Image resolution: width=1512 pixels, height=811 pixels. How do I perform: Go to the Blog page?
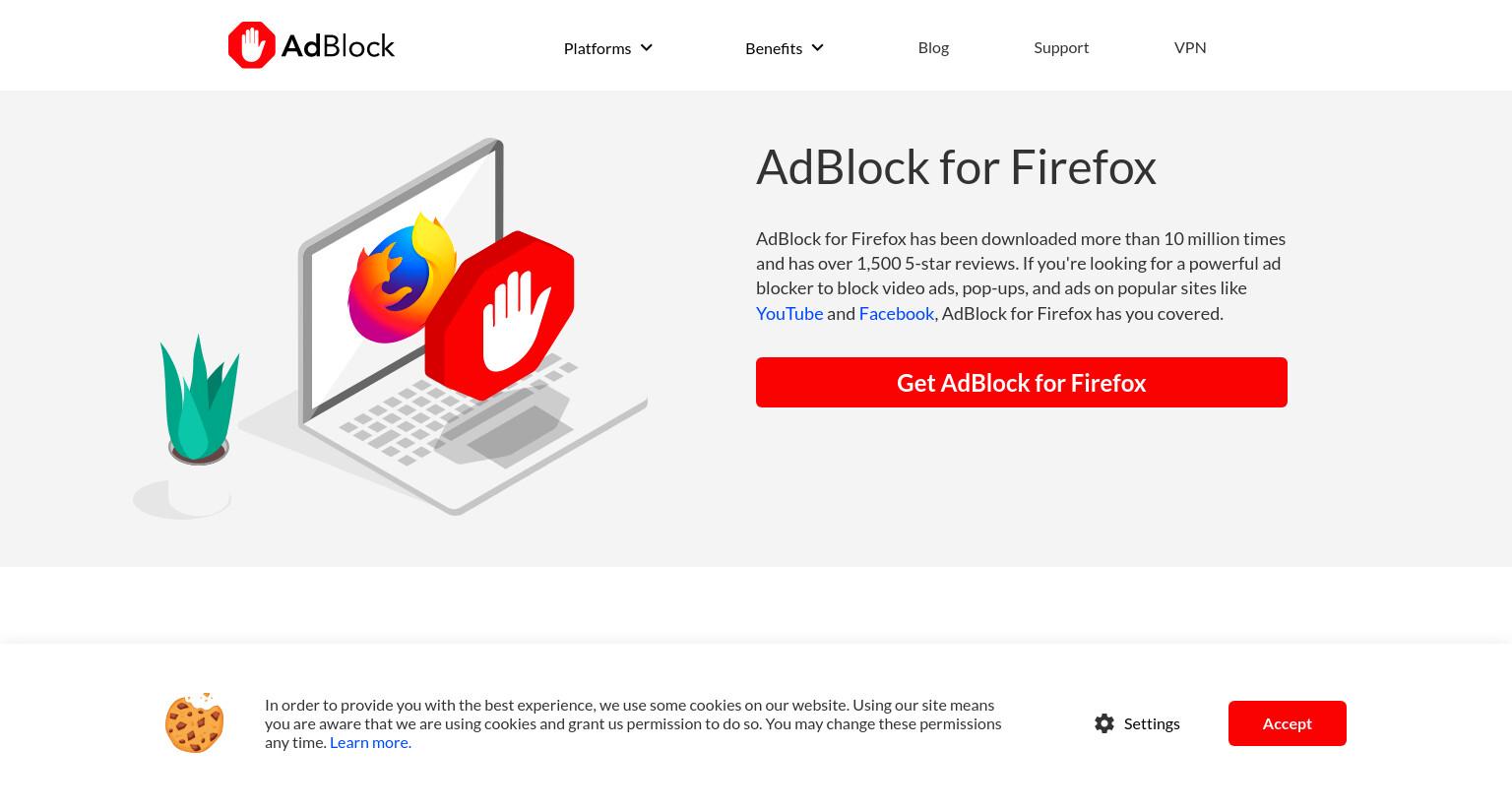pyautogui.click(x=933, y=47)
